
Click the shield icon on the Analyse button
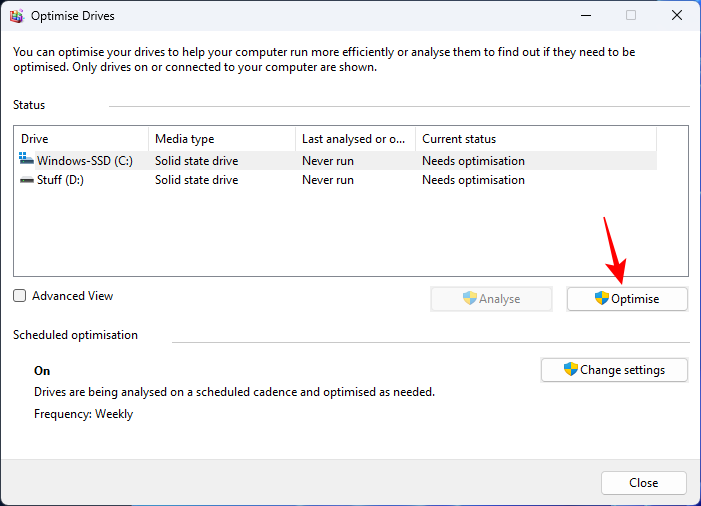(470, 298)
